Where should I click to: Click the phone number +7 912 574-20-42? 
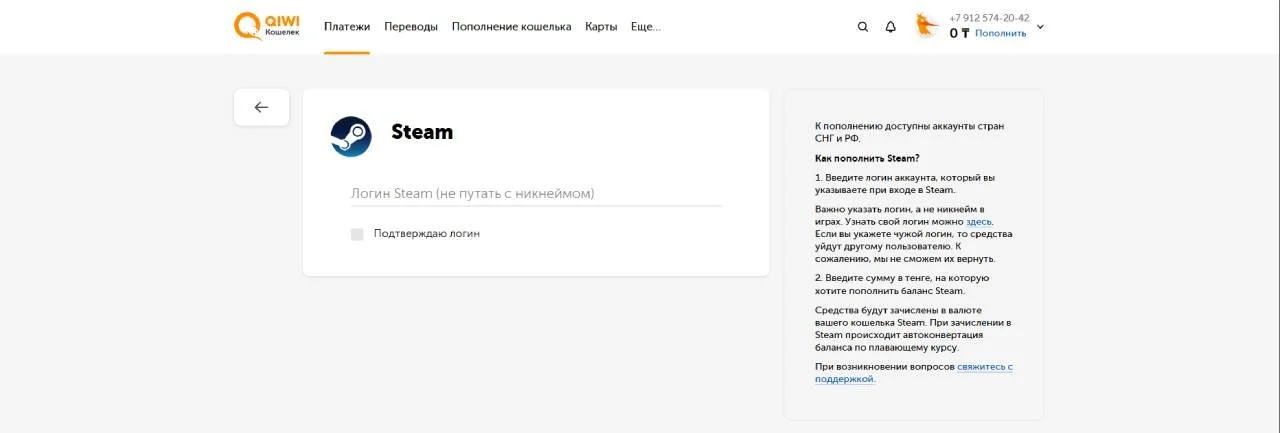click(x=989, y=18)
